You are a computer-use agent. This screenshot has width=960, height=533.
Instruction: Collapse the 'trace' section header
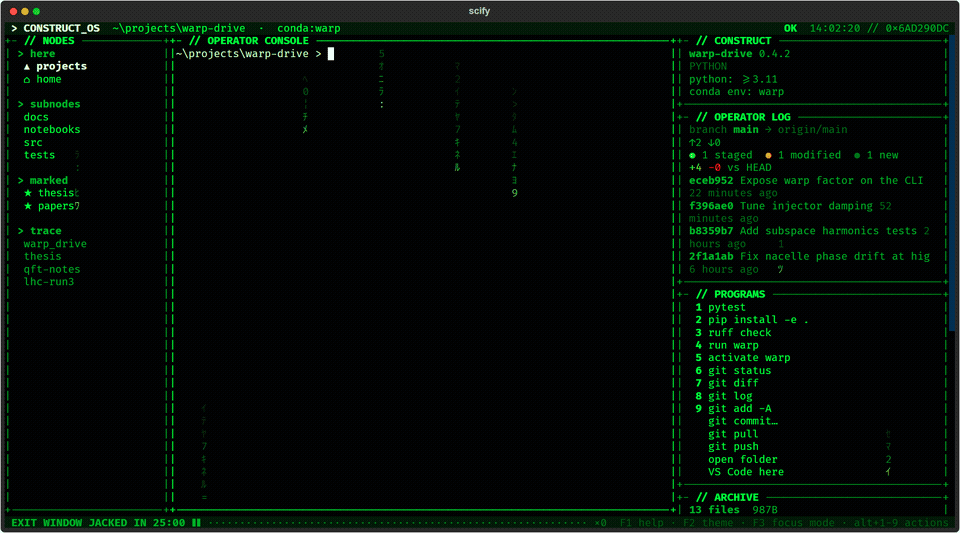pos(39,231)
